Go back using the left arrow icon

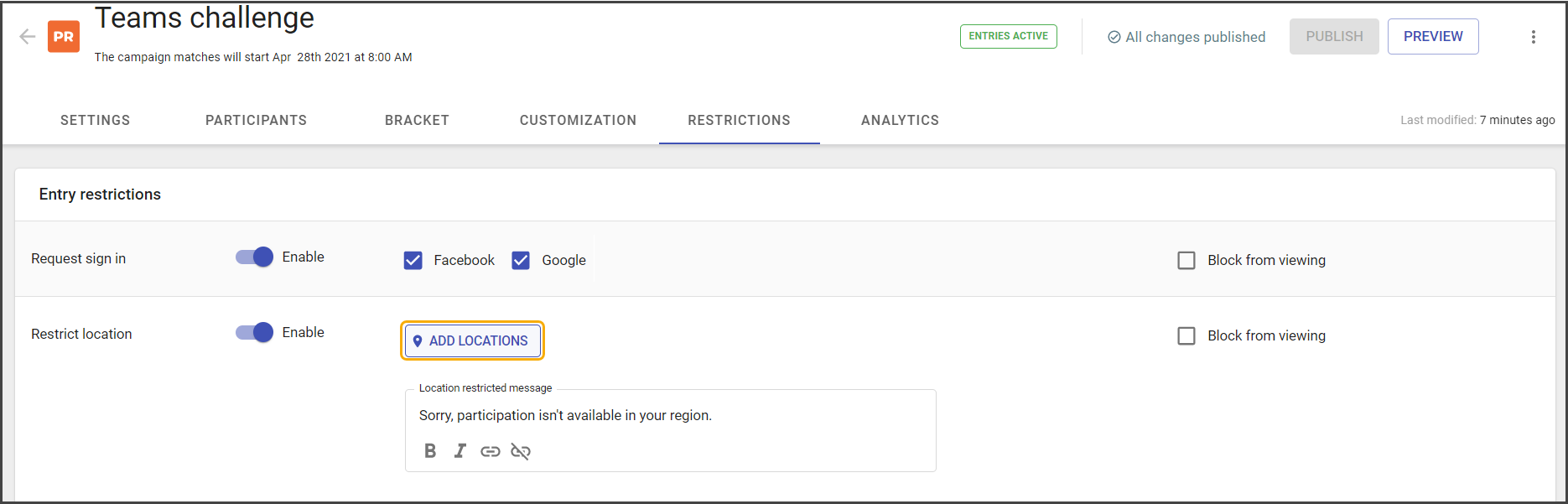coord(27,36)
